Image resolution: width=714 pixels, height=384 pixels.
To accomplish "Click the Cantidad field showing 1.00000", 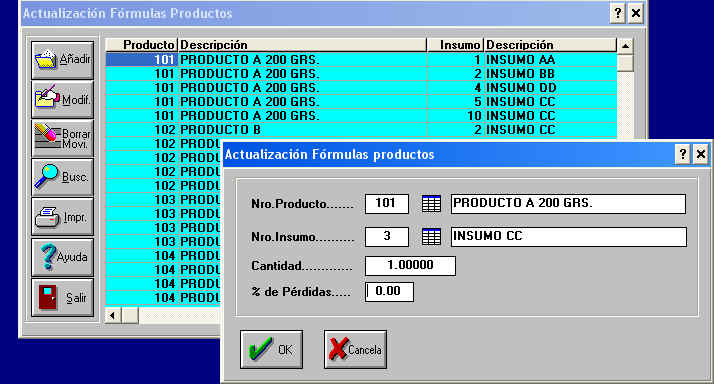I will (x=410, y=266).
